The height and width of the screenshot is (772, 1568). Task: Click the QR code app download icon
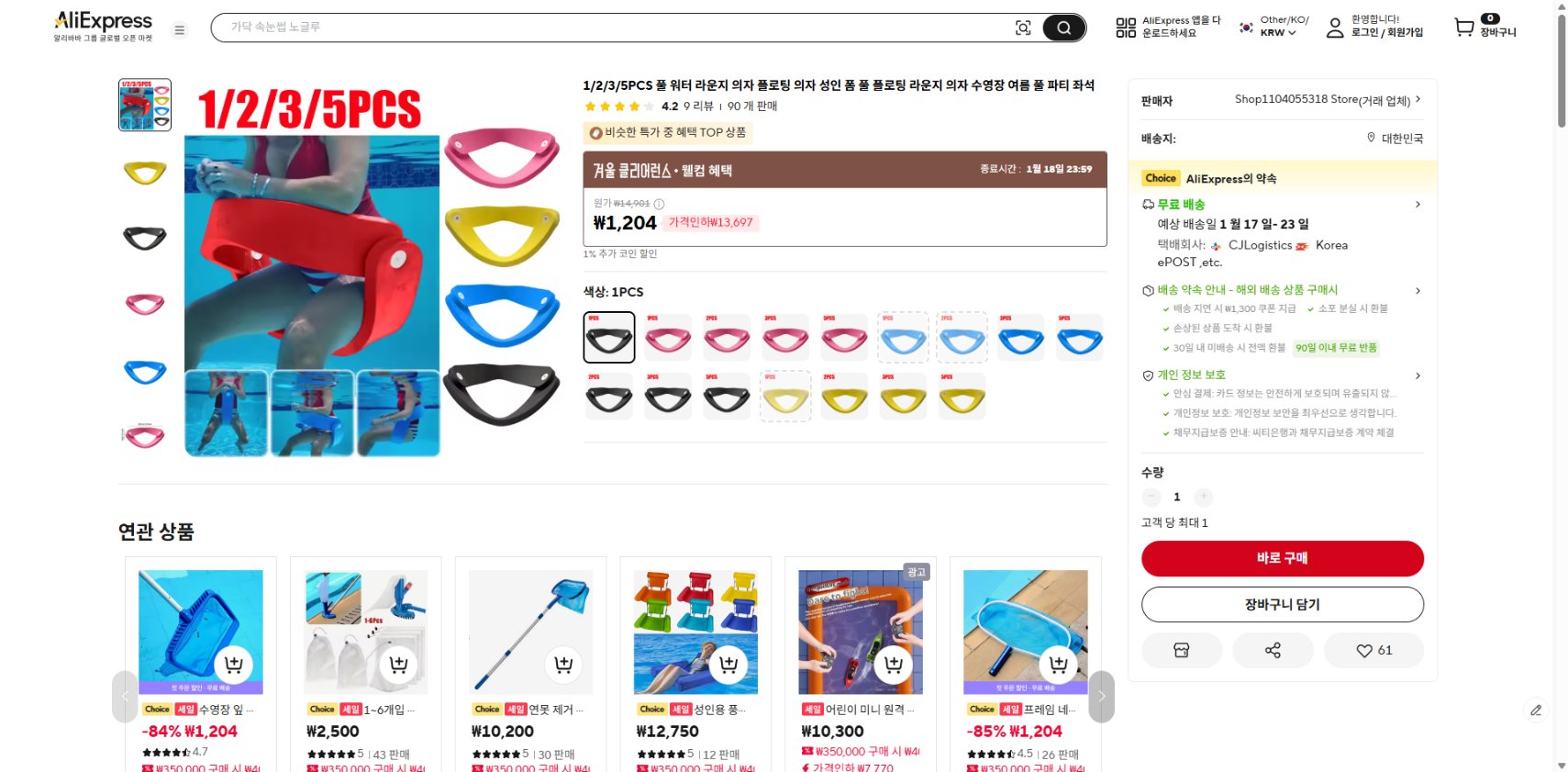click(x=1125, y=28)
